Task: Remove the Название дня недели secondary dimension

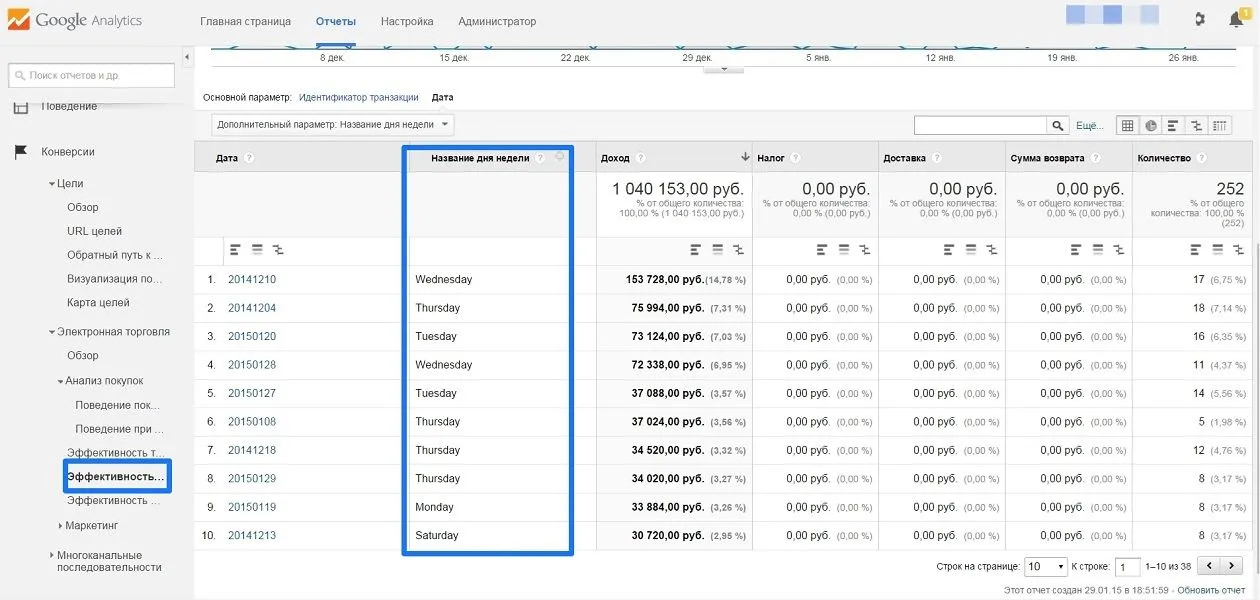Action: tap(560, 156)
